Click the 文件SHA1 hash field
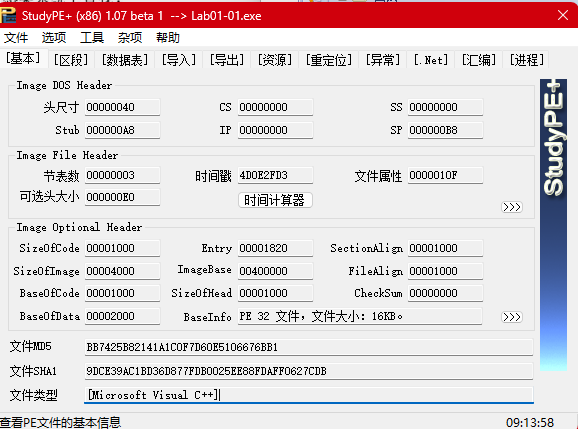The width and height of the screenshot is (578, 429). [309, 371]
